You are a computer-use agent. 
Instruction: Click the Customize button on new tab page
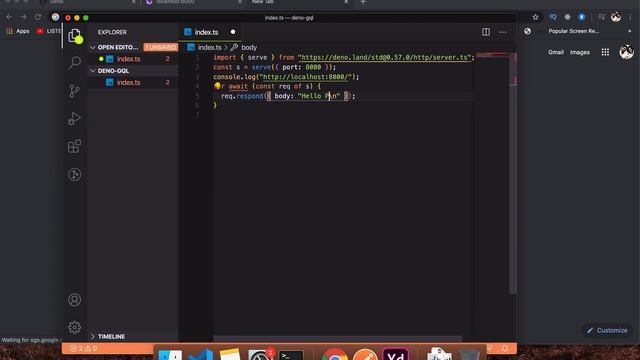click(607, 330)
